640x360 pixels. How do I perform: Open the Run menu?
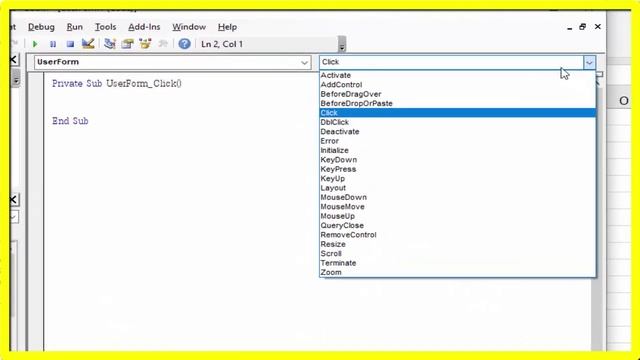point(75,27)
